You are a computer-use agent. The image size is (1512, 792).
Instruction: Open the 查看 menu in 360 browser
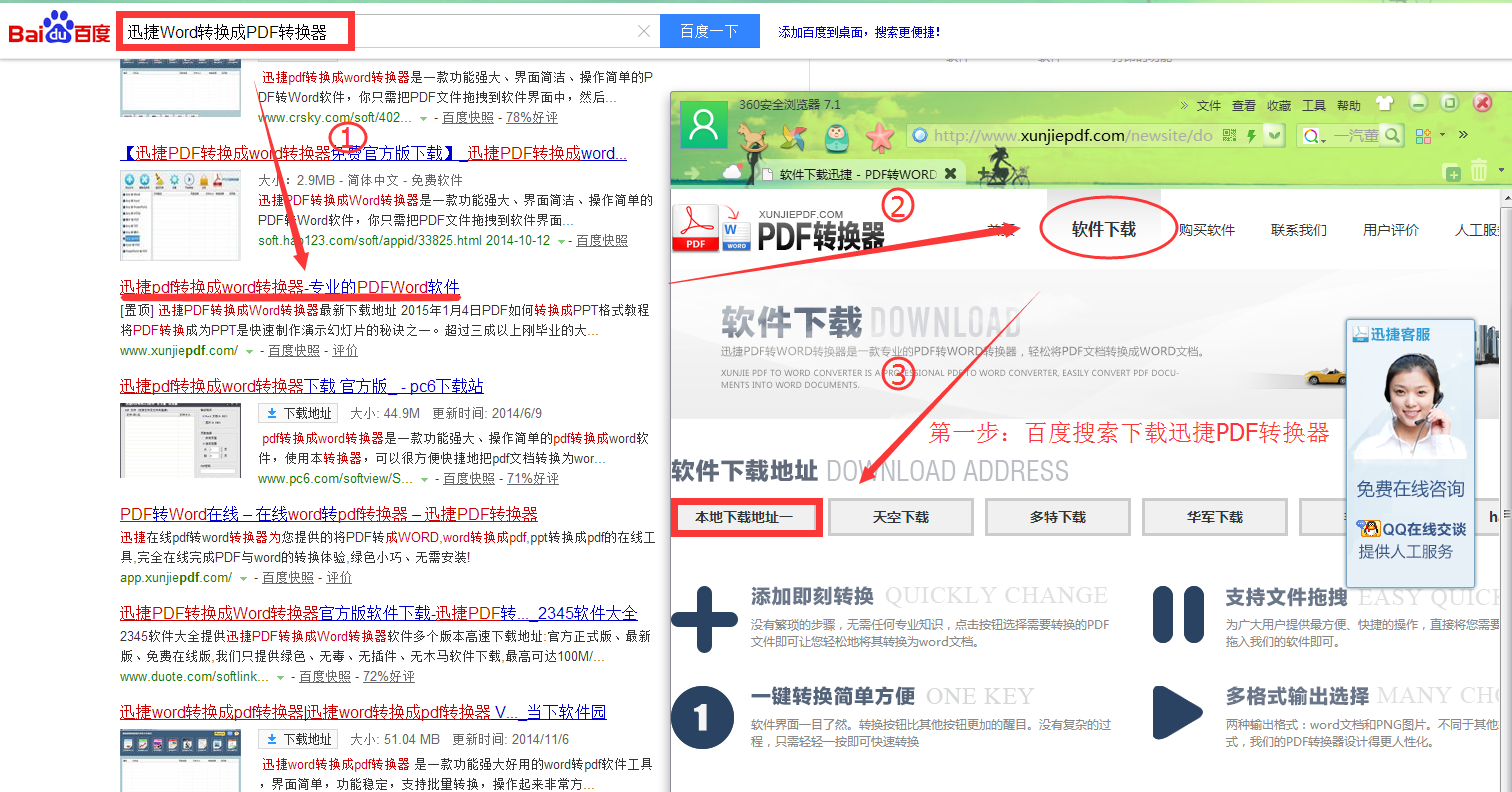pyautogui.click(x=1244, y=105)
